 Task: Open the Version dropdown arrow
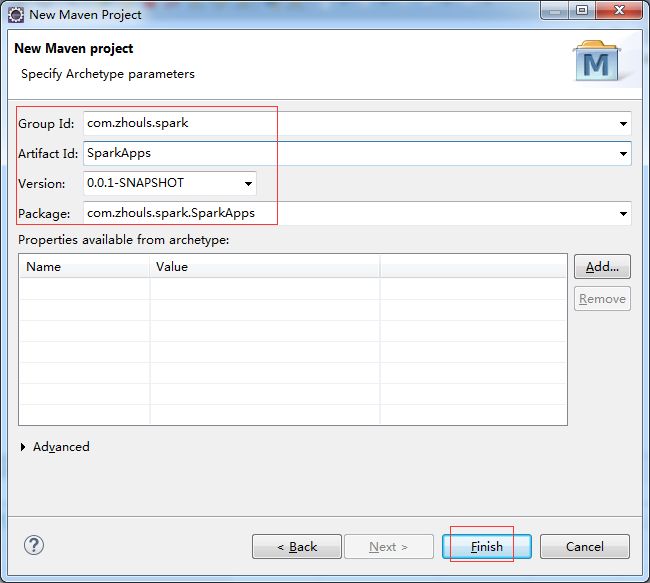[248, 184]
